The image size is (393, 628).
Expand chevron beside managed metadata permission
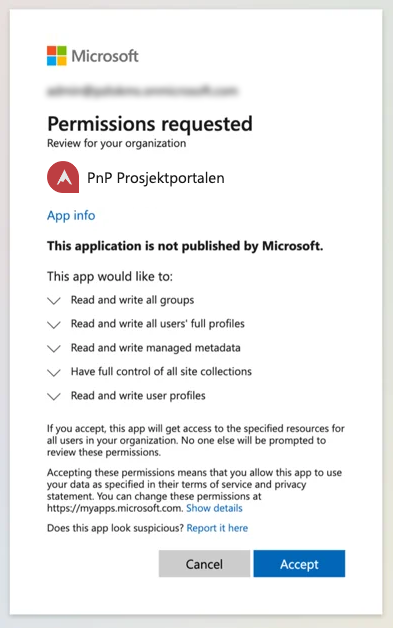coord(54,348)
